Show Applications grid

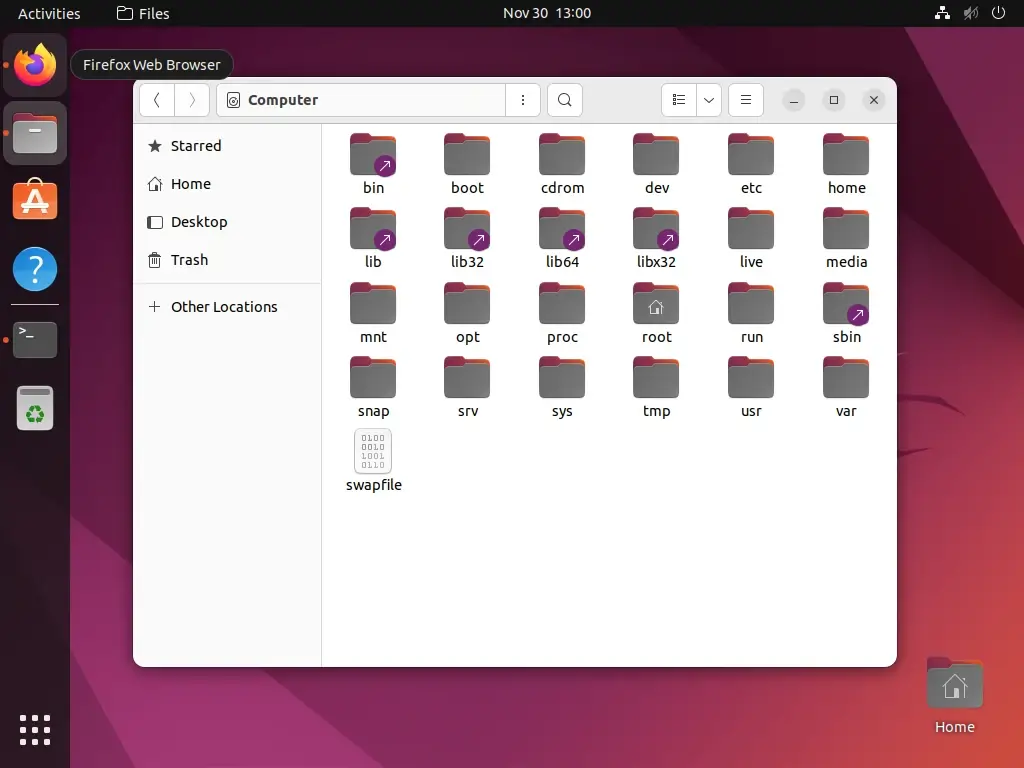click(35, 730)
